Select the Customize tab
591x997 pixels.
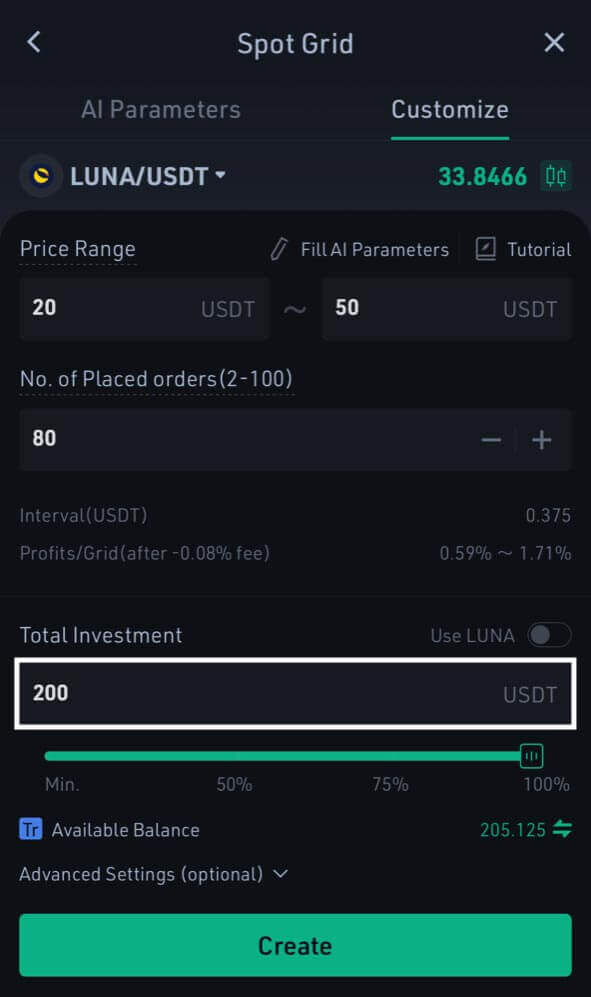449,109
